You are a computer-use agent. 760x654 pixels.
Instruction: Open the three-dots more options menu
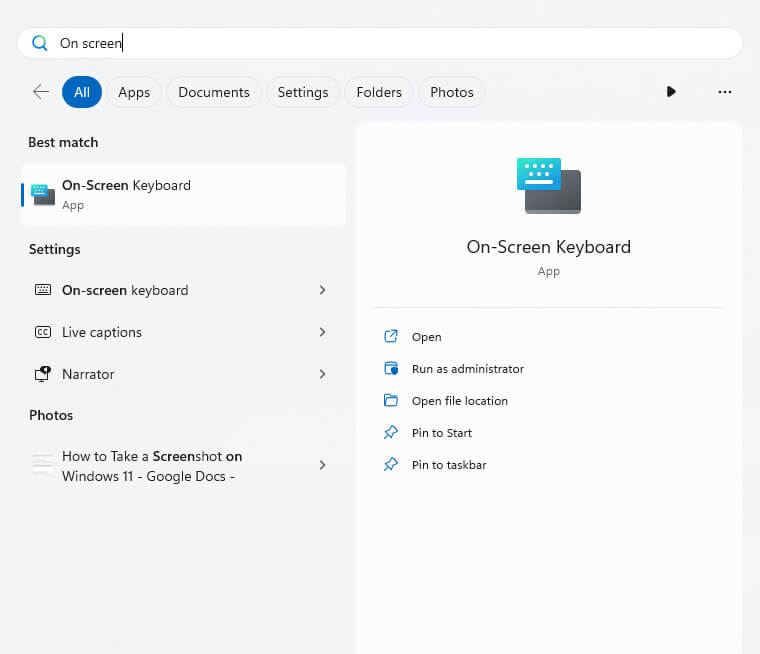tap(725, 92)
